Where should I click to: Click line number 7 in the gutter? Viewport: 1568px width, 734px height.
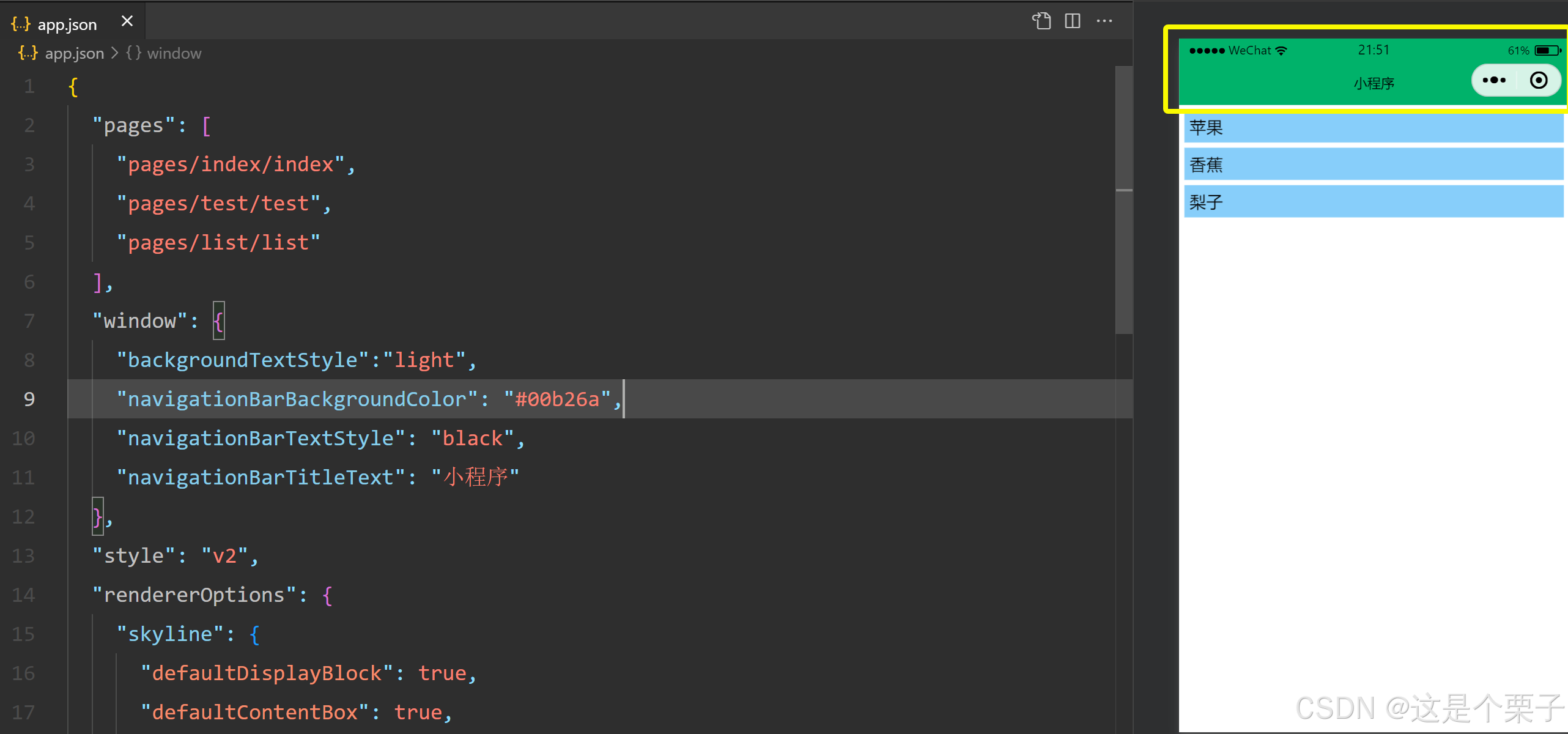pyautogui.click(x=29, y=321)
